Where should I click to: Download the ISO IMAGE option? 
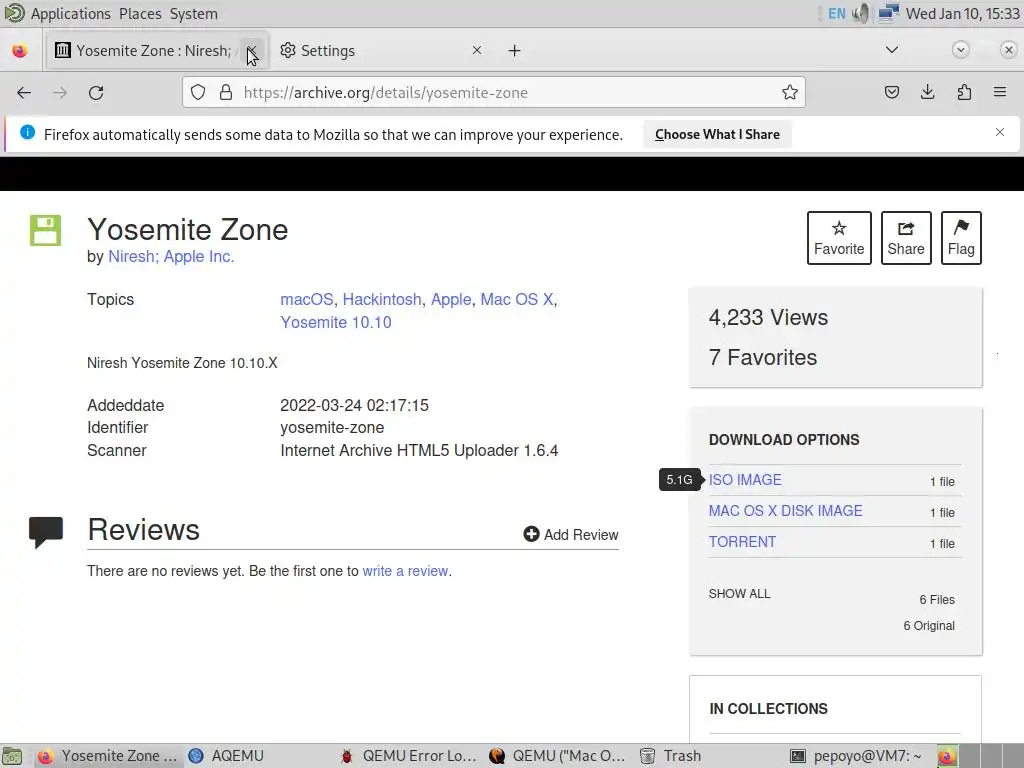click(x=744, y=480)
